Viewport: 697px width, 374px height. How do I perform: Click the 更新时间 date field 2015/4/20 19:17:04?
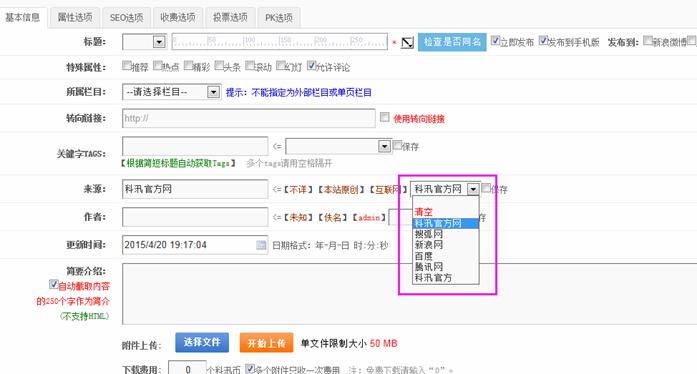pyautogui.click(x=195, y=245)
